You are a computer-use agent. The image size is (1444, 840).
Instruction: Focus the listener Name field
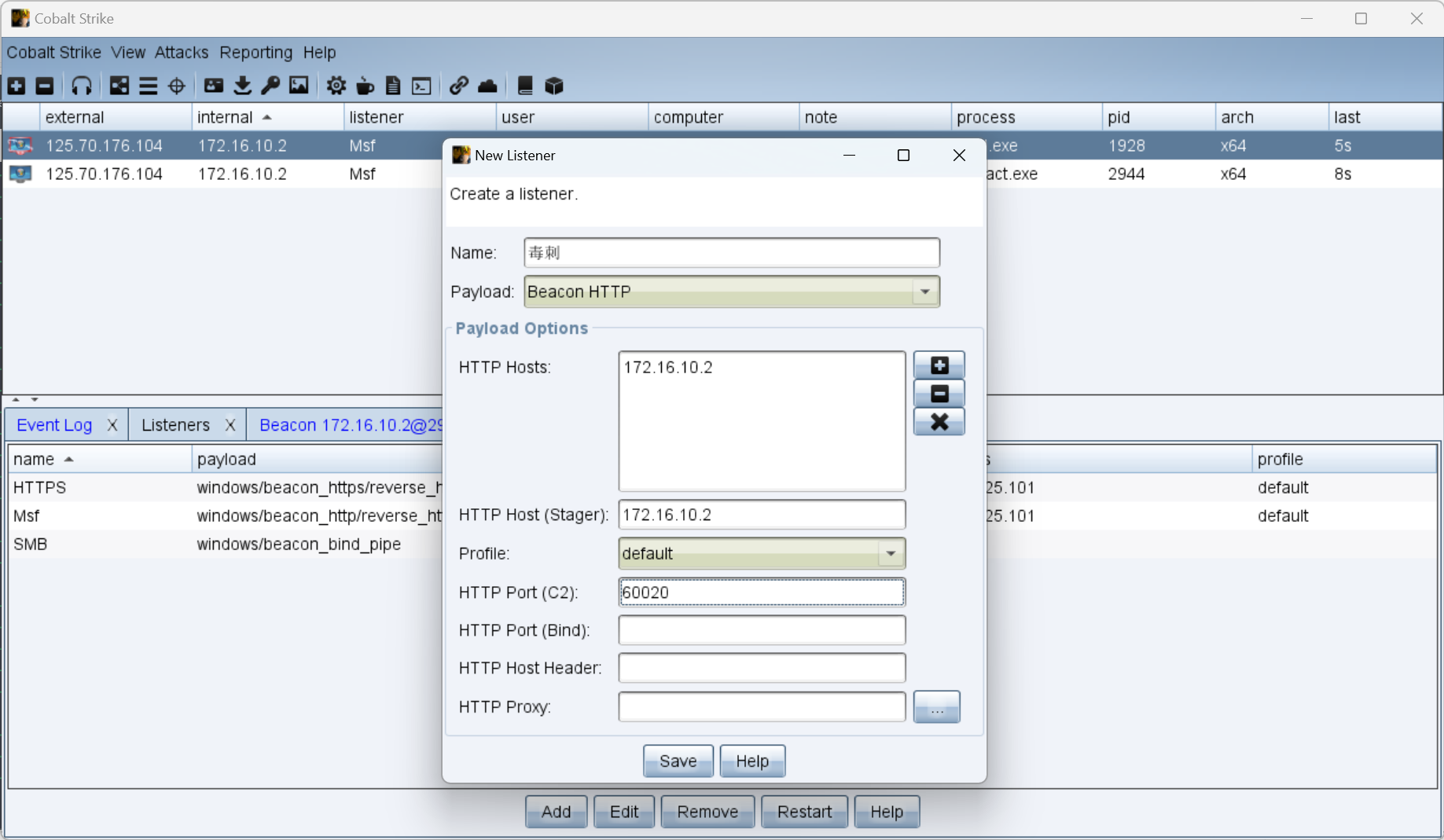732,253
